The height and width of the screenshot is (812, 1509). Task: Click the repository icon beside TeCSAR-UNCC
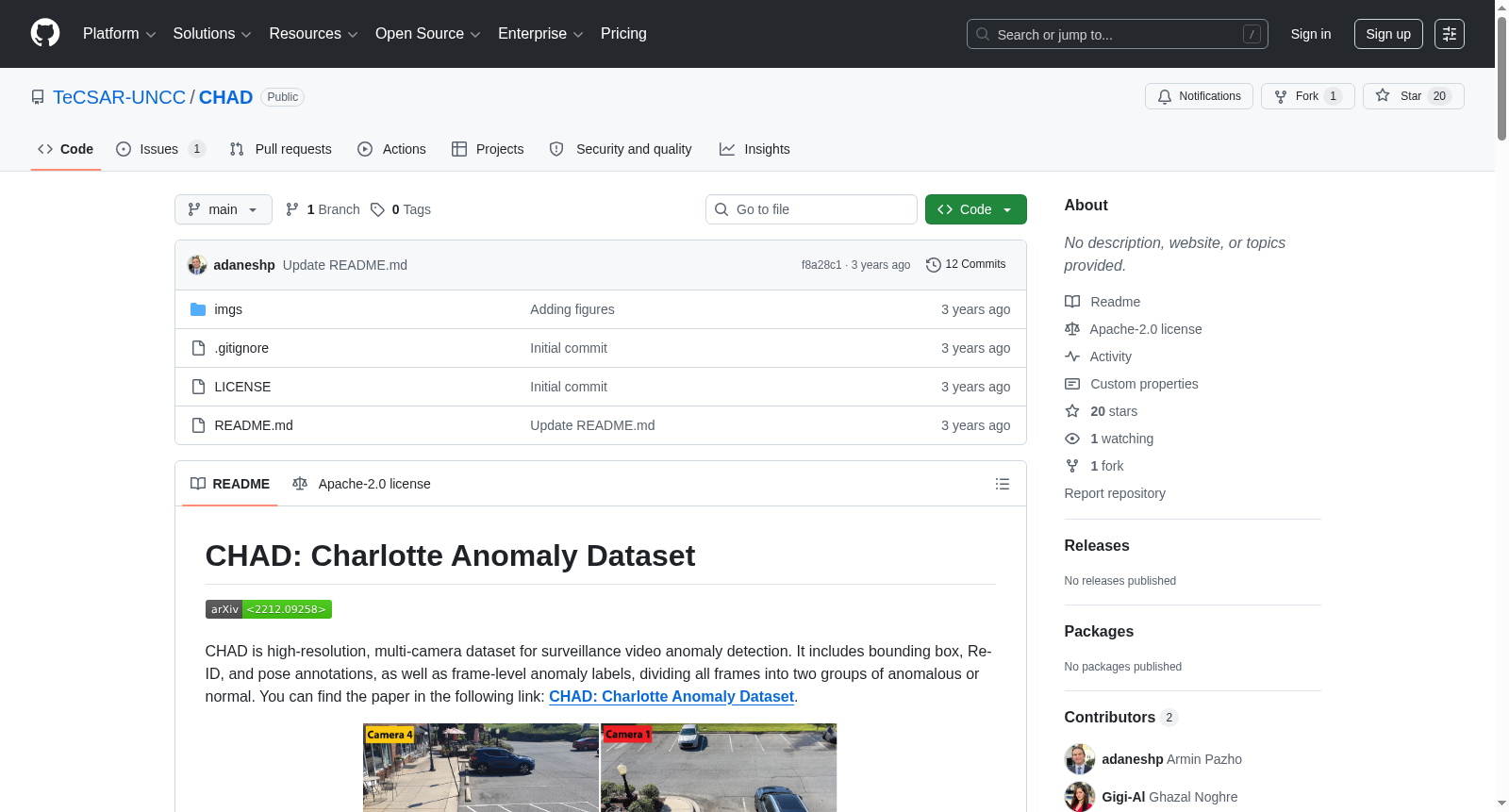tap(38, 97)
